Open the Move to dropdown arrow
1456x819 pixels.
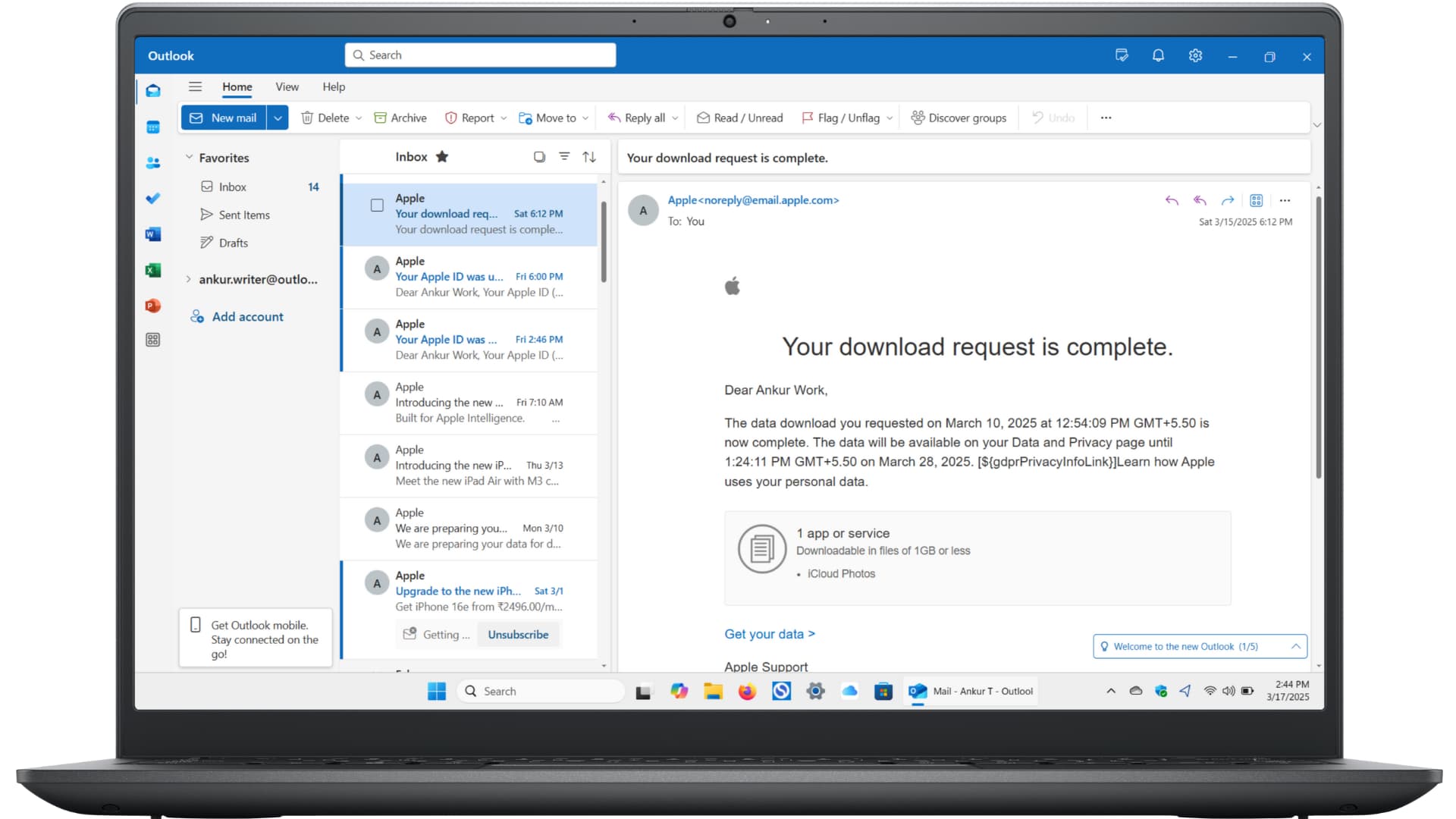click(x=585, y=118)
